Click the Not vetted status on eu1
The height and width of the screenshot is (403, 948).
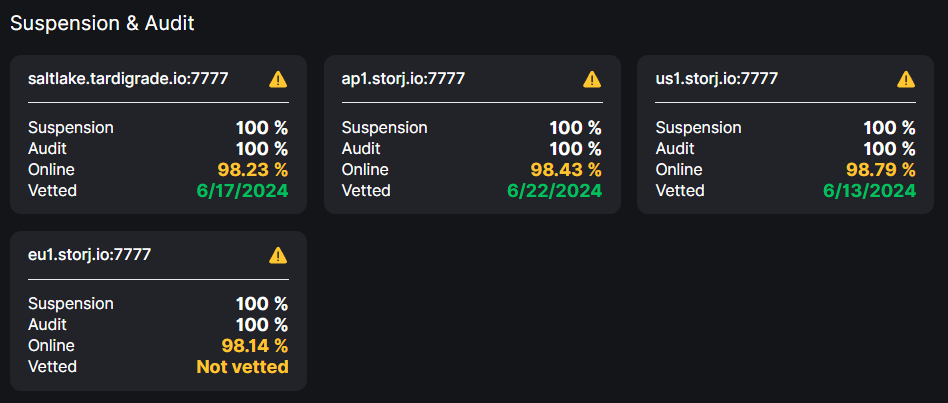pos(242,367)
